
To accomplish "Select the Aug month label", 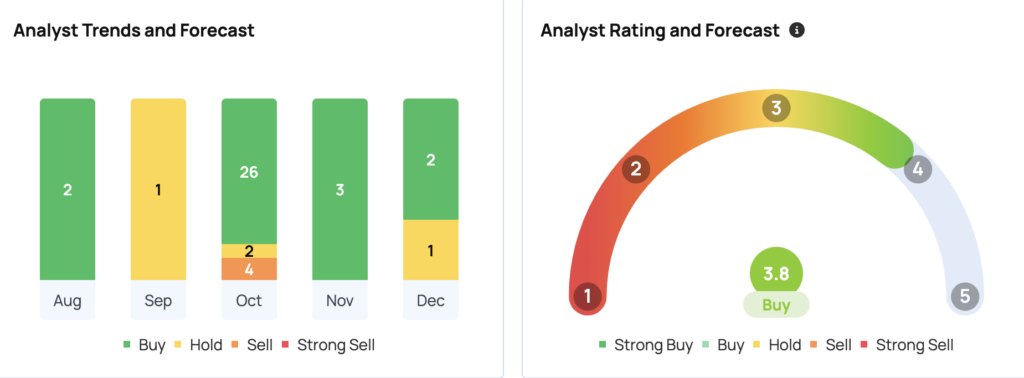I will pyautogui.click(x=67, y=300).
